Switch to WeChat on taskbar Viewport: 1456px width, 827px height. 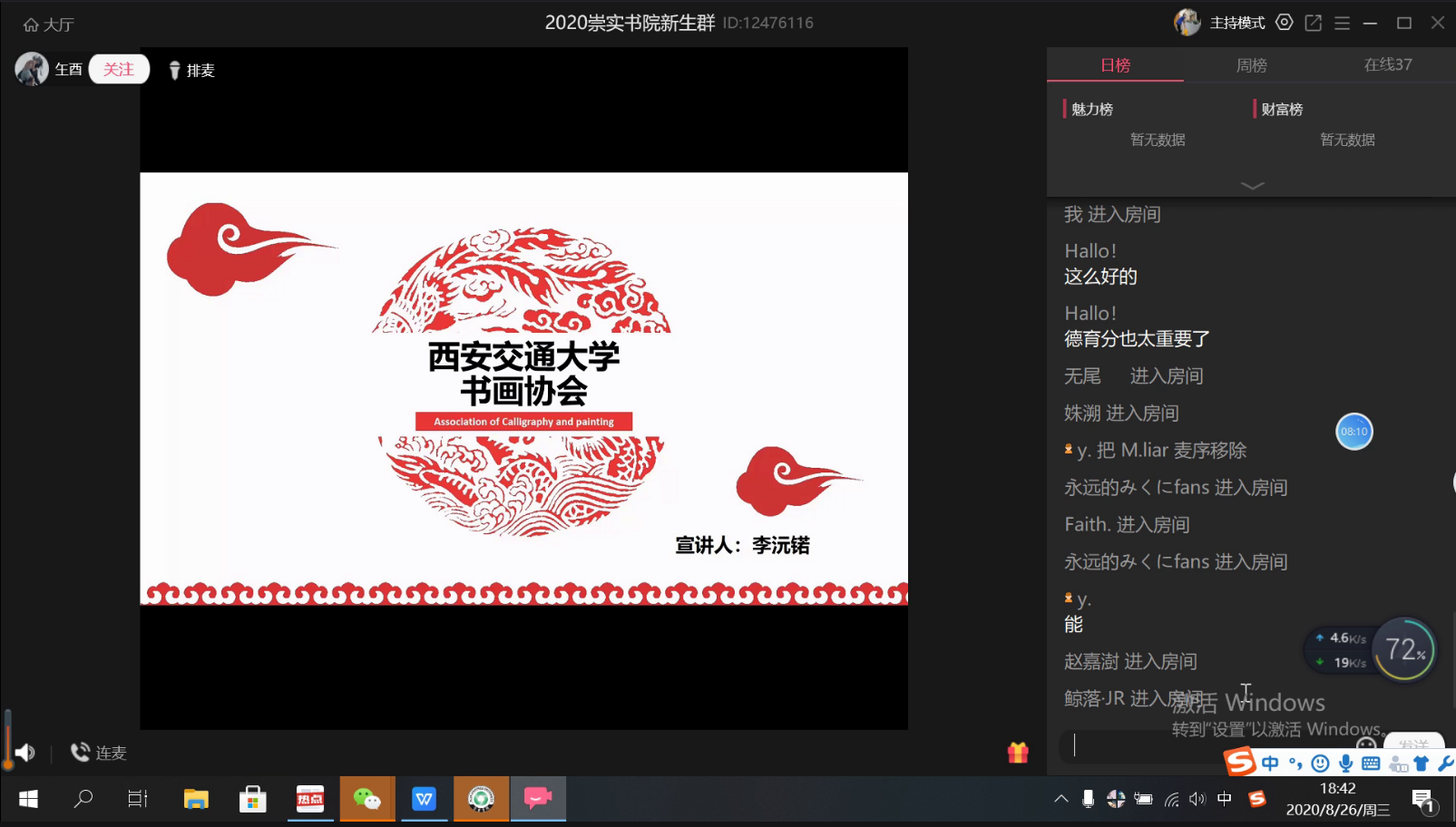pos(367,799)
